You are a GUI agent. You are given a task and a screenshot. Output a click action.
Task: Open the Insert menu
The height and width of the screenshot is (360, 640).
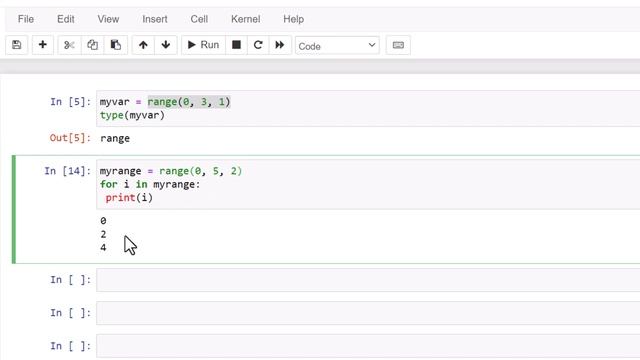pos(155,19)
